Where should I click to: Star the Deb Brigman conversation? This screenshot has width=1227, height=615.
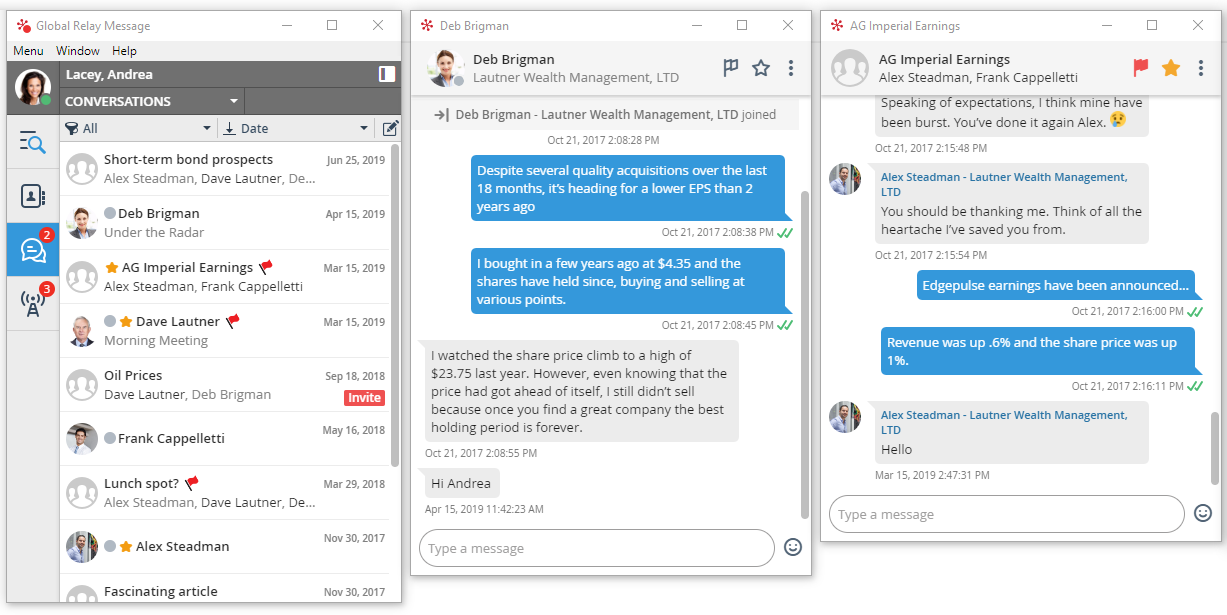point(761,66)
